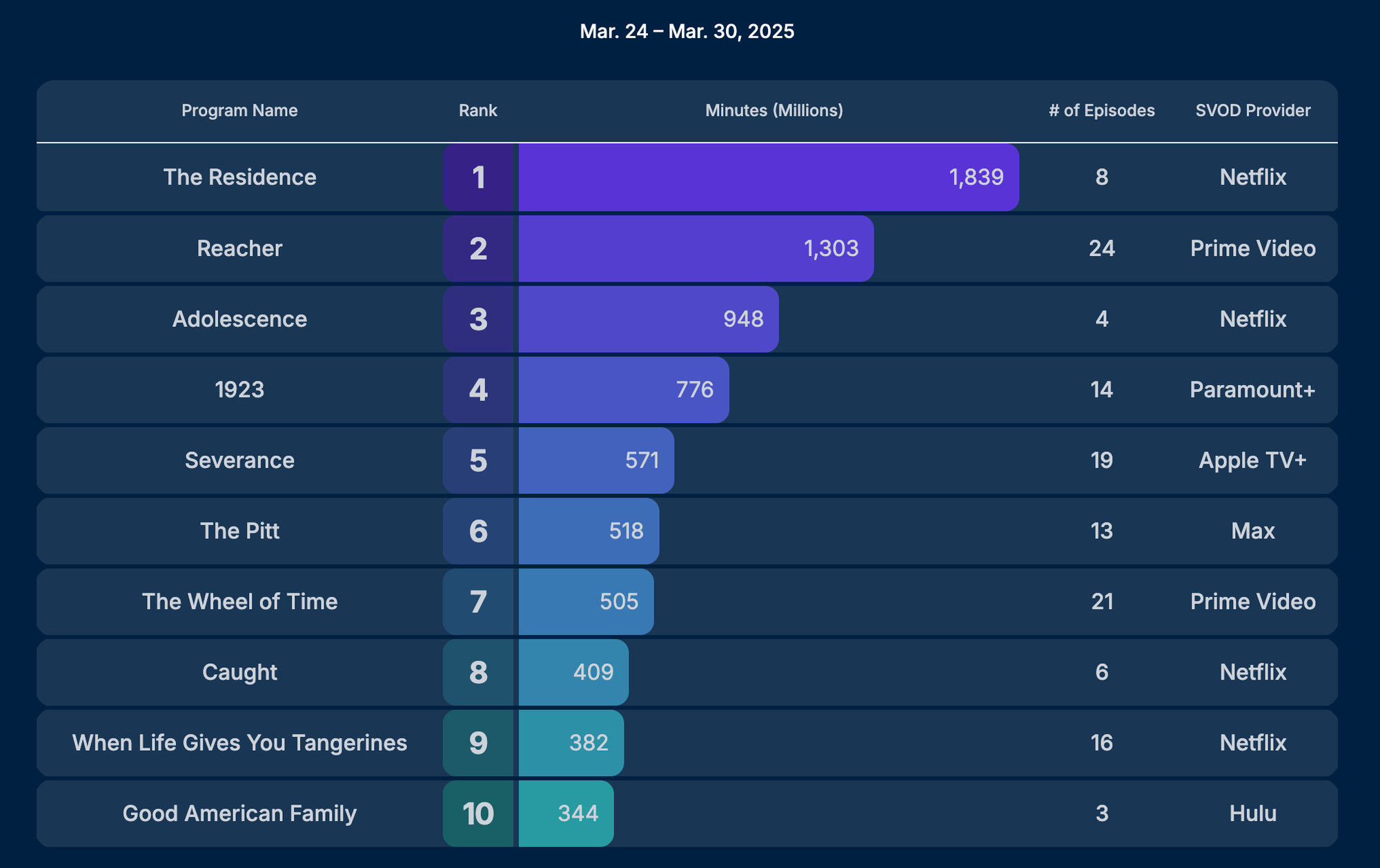Select the Paramount+ provider label
Image resolution: width=1380 pixels, height=868 pixels.
(x=1253, y=390)
